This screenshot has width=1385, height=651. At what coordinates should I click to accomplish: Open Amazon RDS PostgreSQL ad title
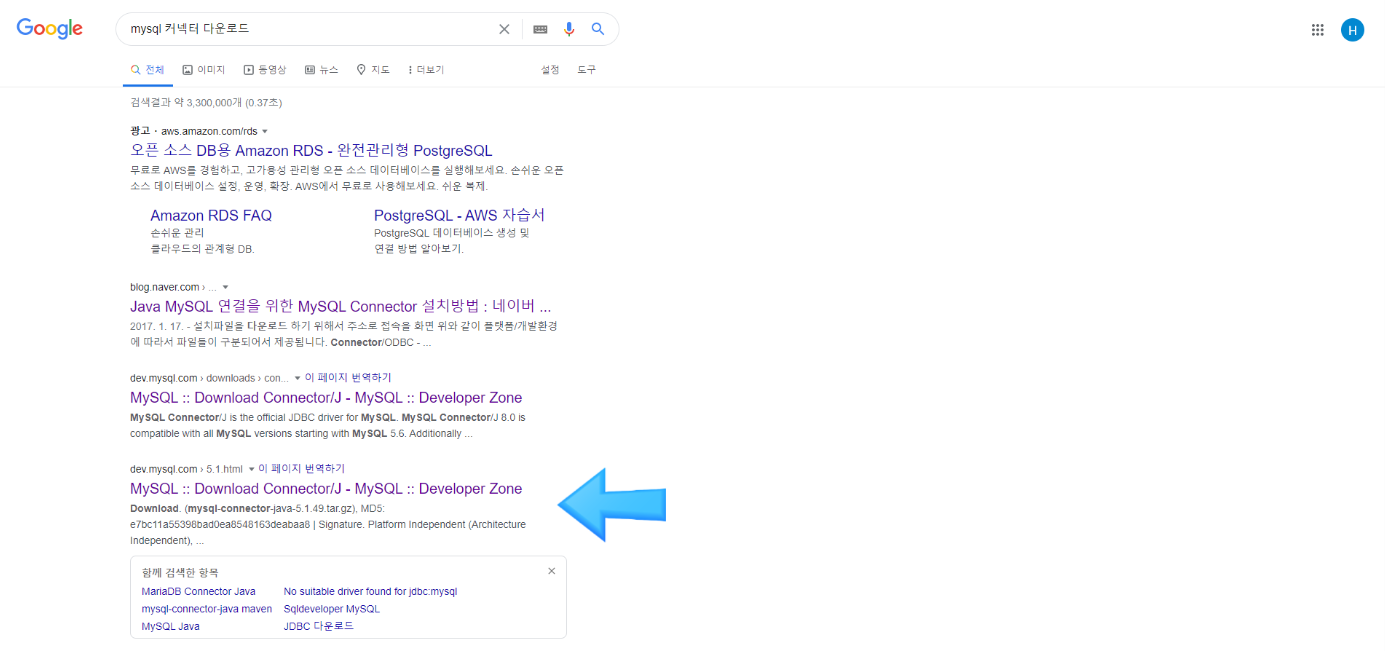pyautogui.click(x=311, y=150)
